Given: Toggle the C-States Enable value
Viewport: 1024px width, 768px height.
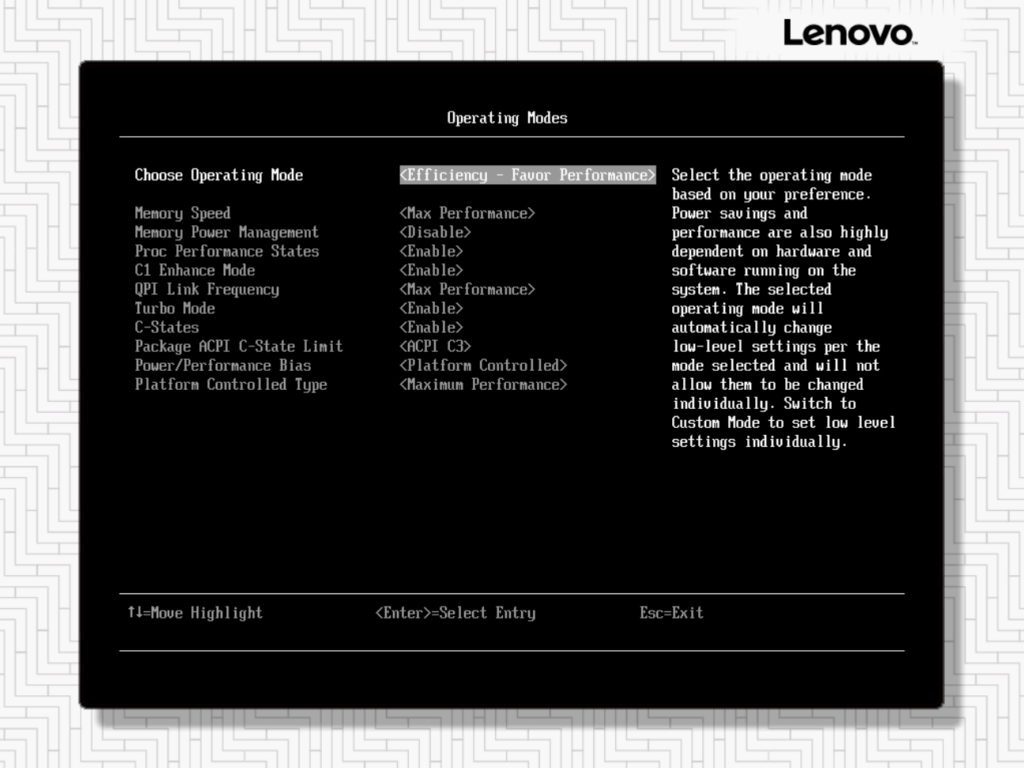Looking at the screenshot, I should click(x=431, y=327).
